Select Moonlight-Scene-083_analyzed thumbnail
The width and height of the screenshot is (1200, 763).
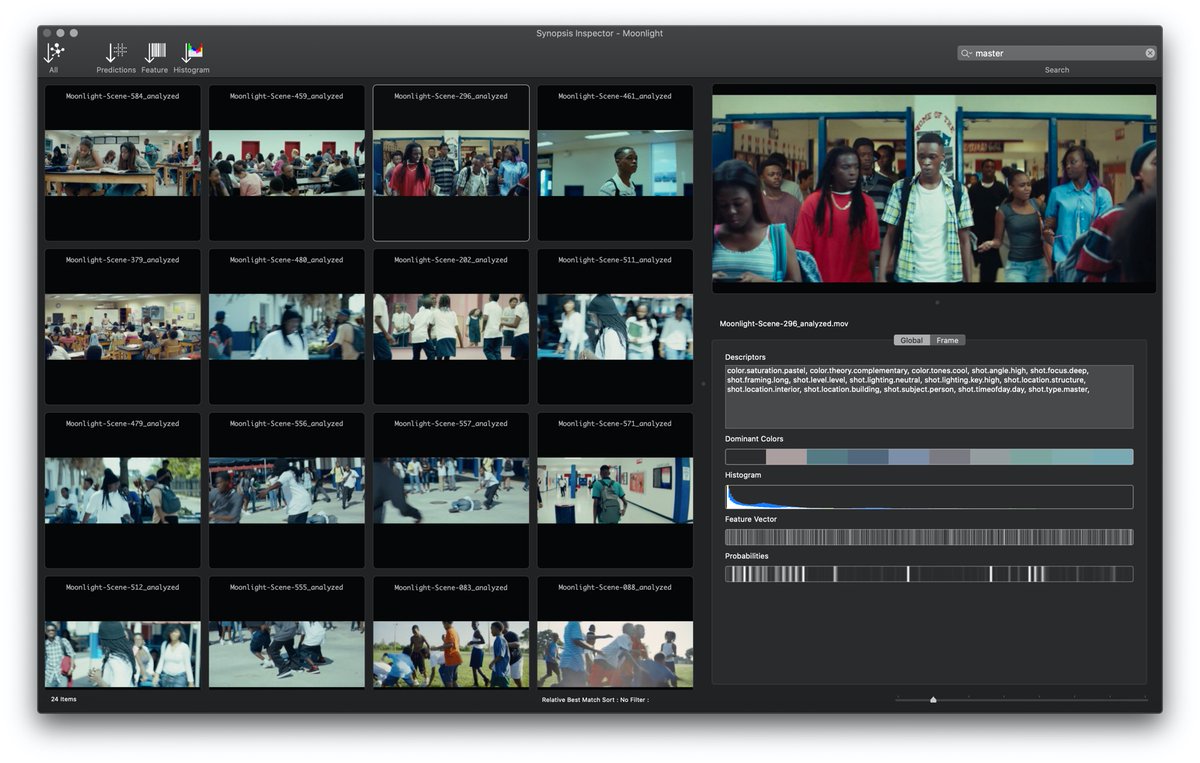point(451,632)
